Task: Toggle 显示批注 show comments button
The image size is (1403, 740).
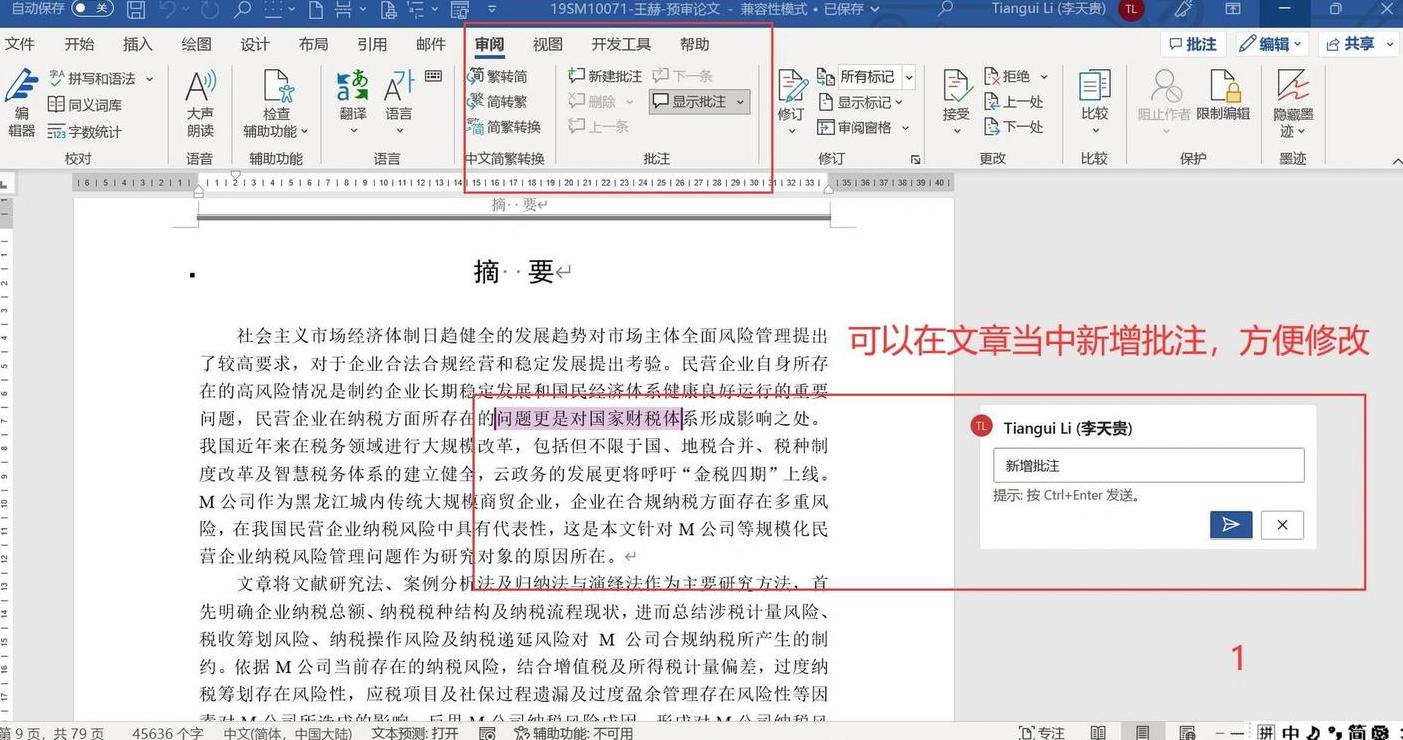Action: pos(699,101)
